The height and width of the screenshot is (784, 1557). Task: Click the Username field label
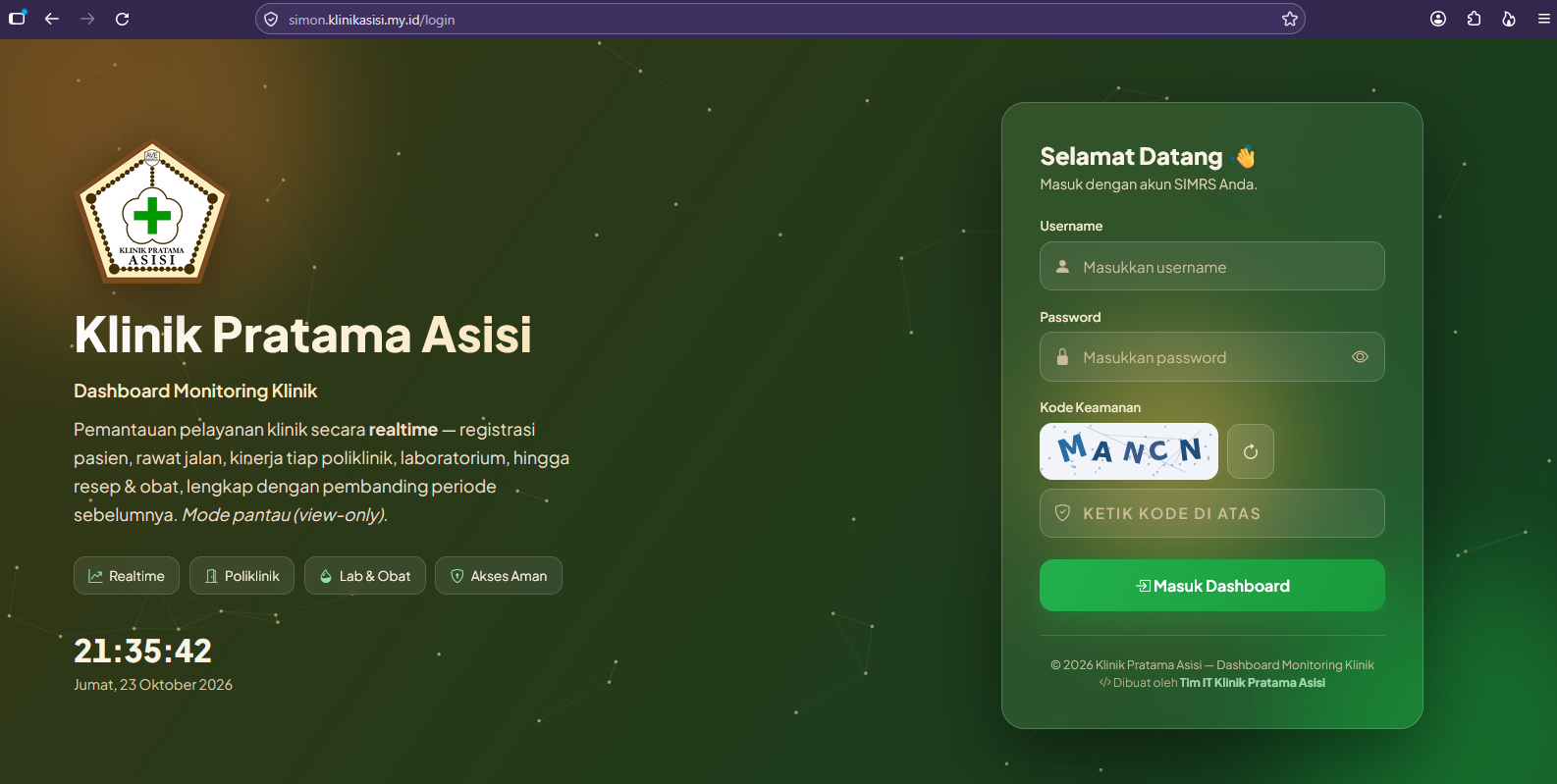point(1071,226)
